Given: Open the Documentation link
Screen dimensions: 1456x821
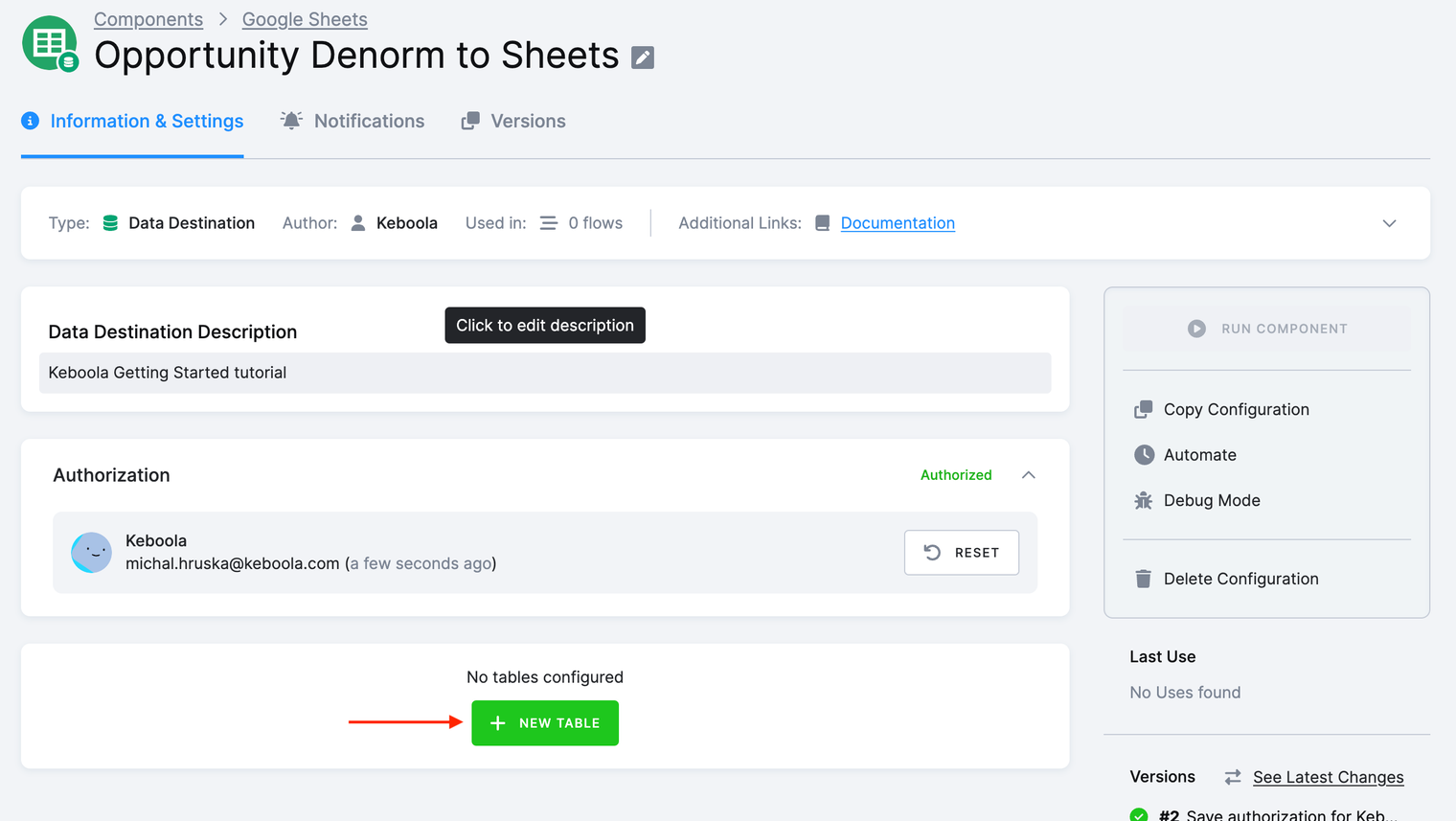Looking at the screenshot, I should point(898,223).
